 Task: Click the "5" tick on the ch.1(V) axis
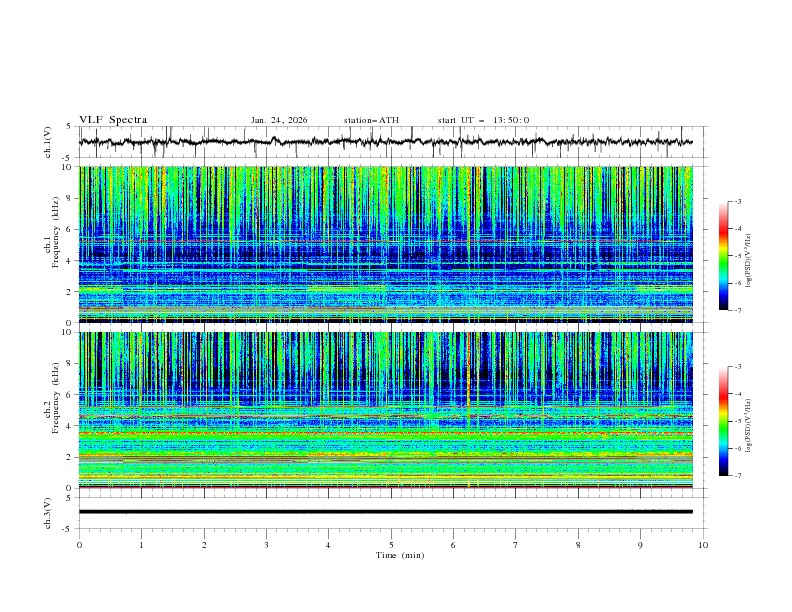(x=70, y=127)
